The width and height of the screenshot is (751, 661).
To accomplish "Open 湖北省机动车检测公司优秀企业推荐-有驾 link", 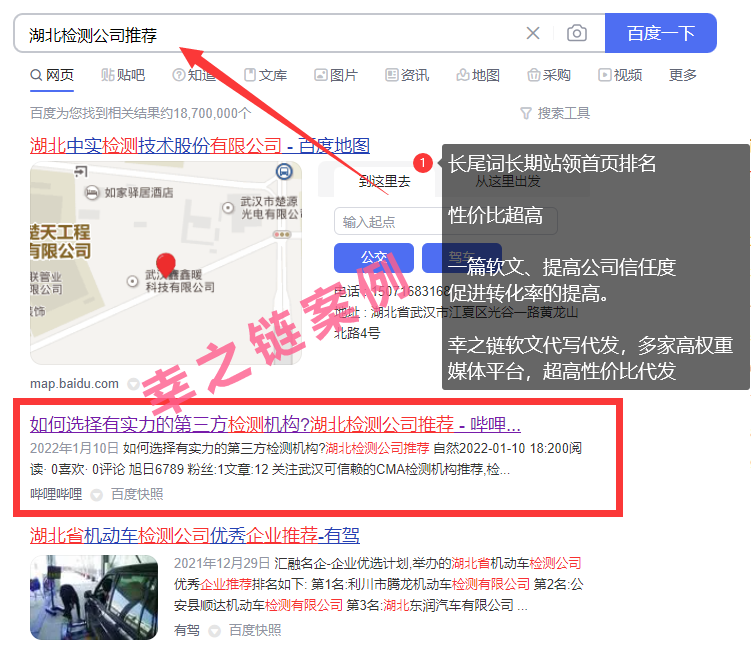I will pos(194,535).
